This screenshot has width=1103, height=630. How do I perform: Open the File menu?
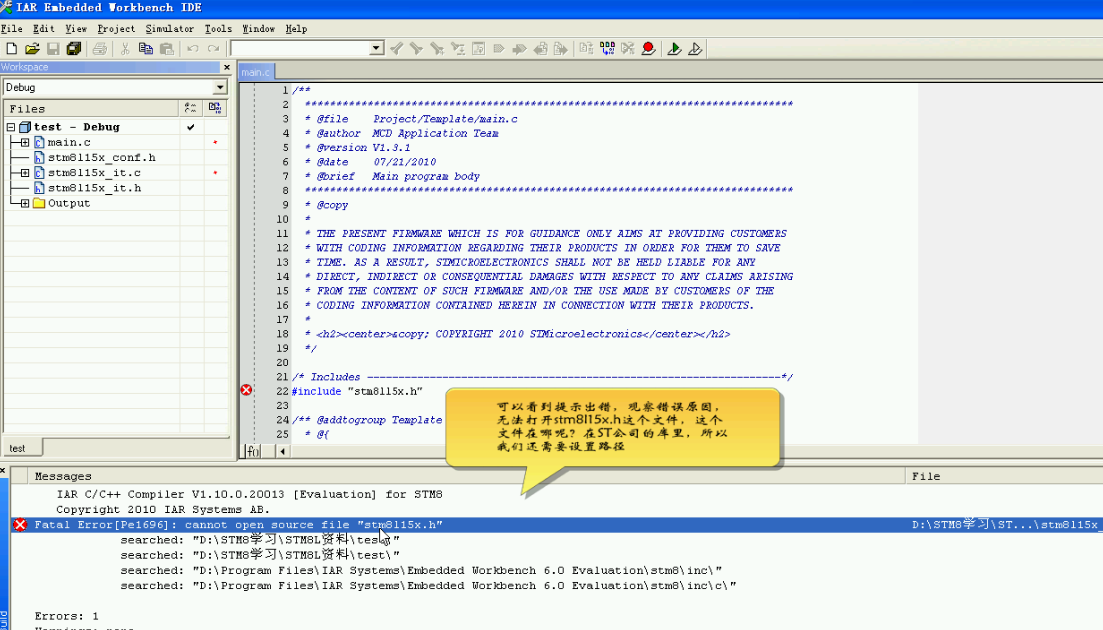click(12, 29)
